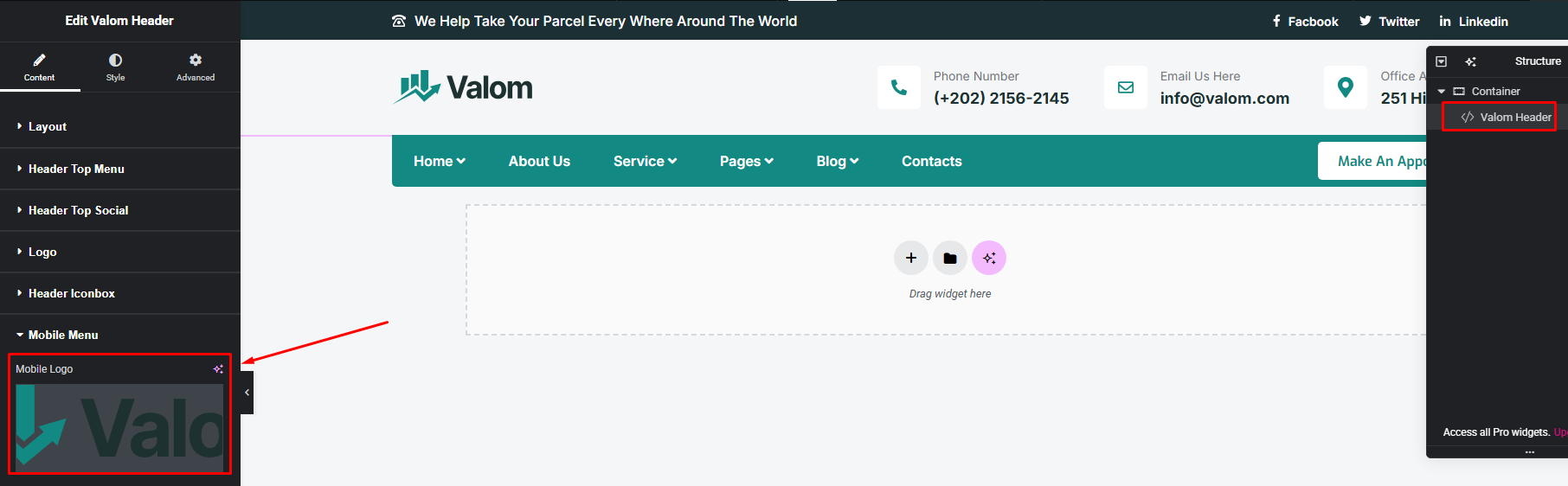Click the Twitter social link
Viewport: 1568px width, 486px height.
pyautogui.click(x=1389, y=22)
